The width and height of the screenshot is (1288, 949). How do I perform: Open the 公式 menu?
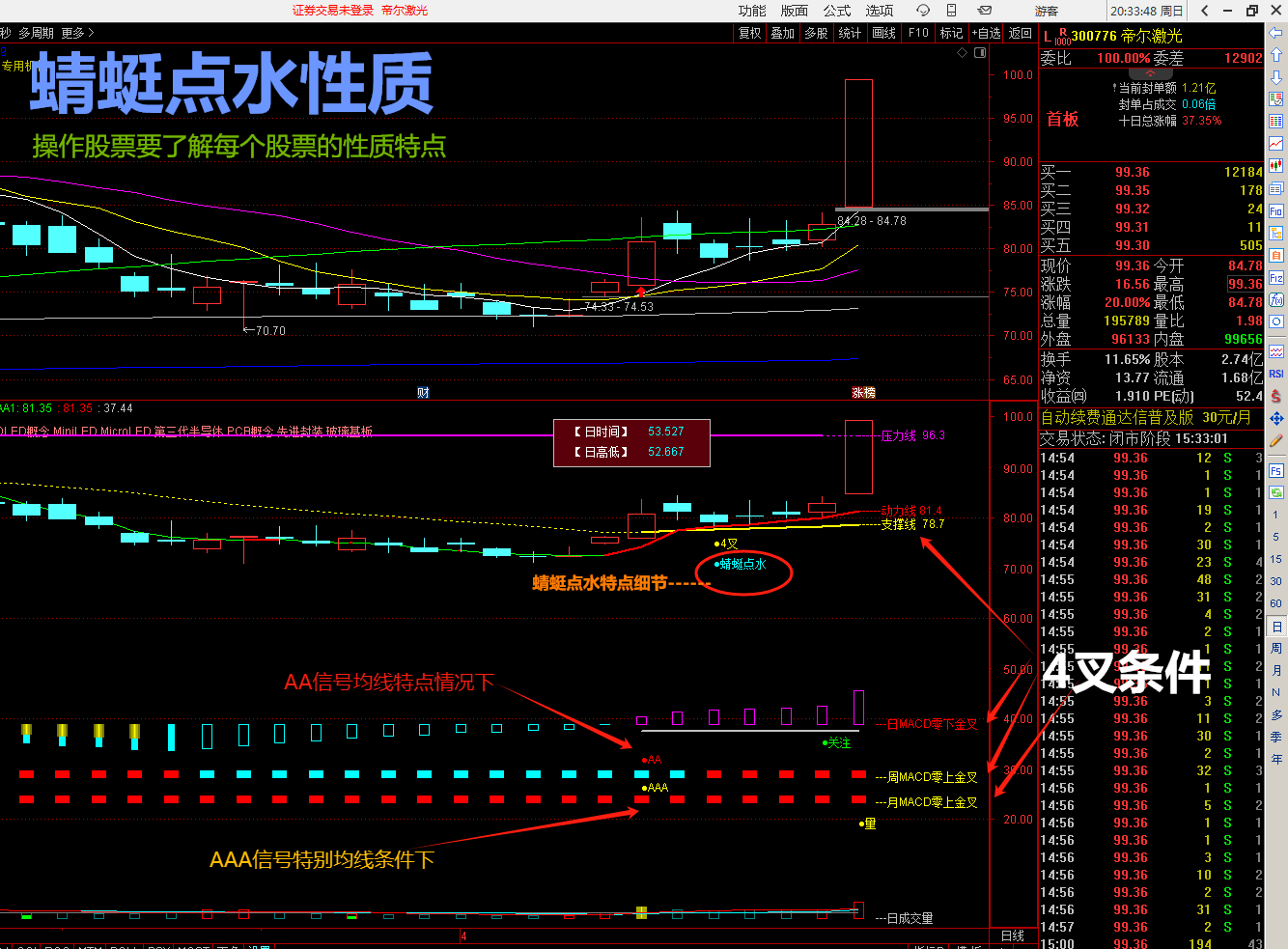pos(837,11)
